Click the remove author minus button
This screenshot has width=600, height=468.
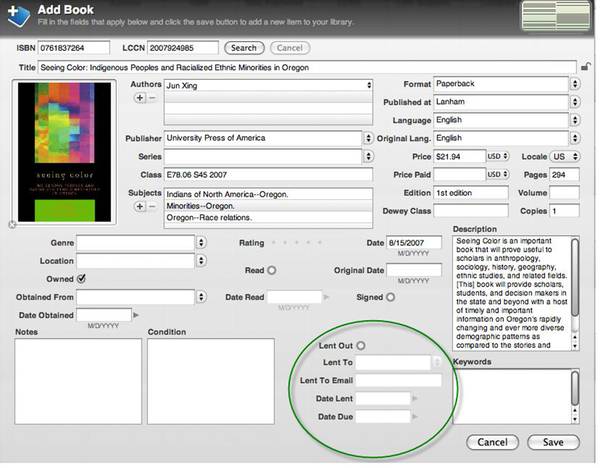(x=151, y=98)
